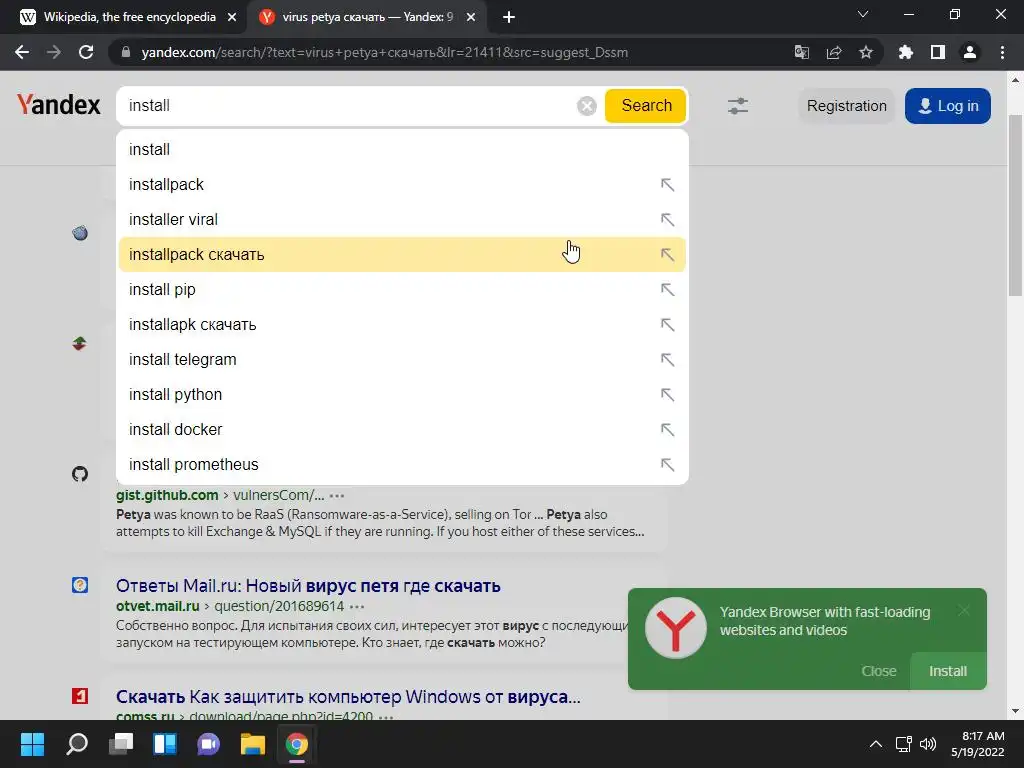Show hidden tray icons chevron

876,744
